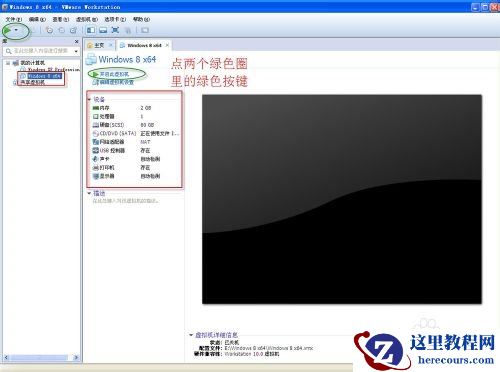
Task: Collapse the 我的计算机 (My Computer) tree node
Action: 8,63
